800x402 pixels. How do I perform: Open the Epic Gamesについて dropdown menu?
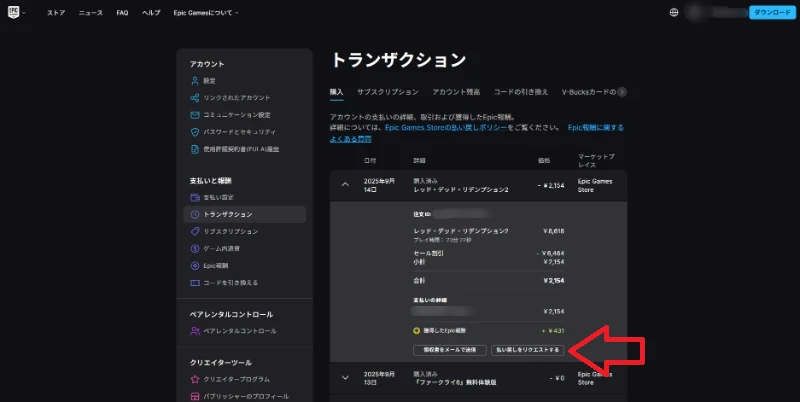point(206,13)
